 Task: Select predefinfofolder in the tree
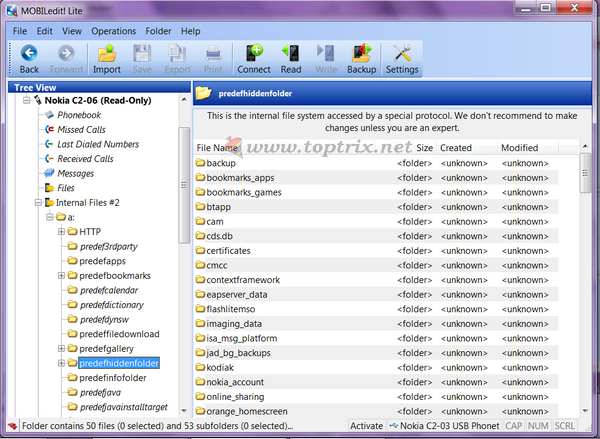(113, 378)
